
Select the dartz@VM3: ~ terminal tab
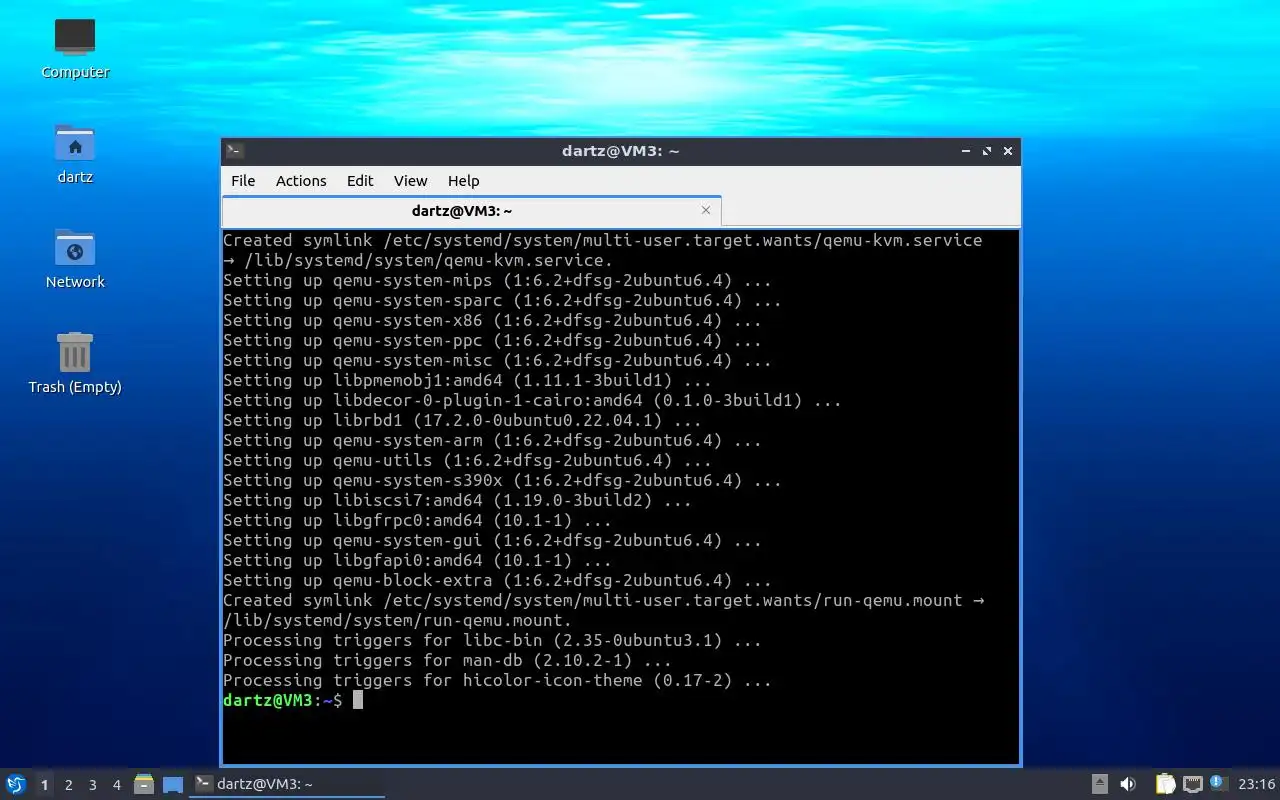point(471,211)
